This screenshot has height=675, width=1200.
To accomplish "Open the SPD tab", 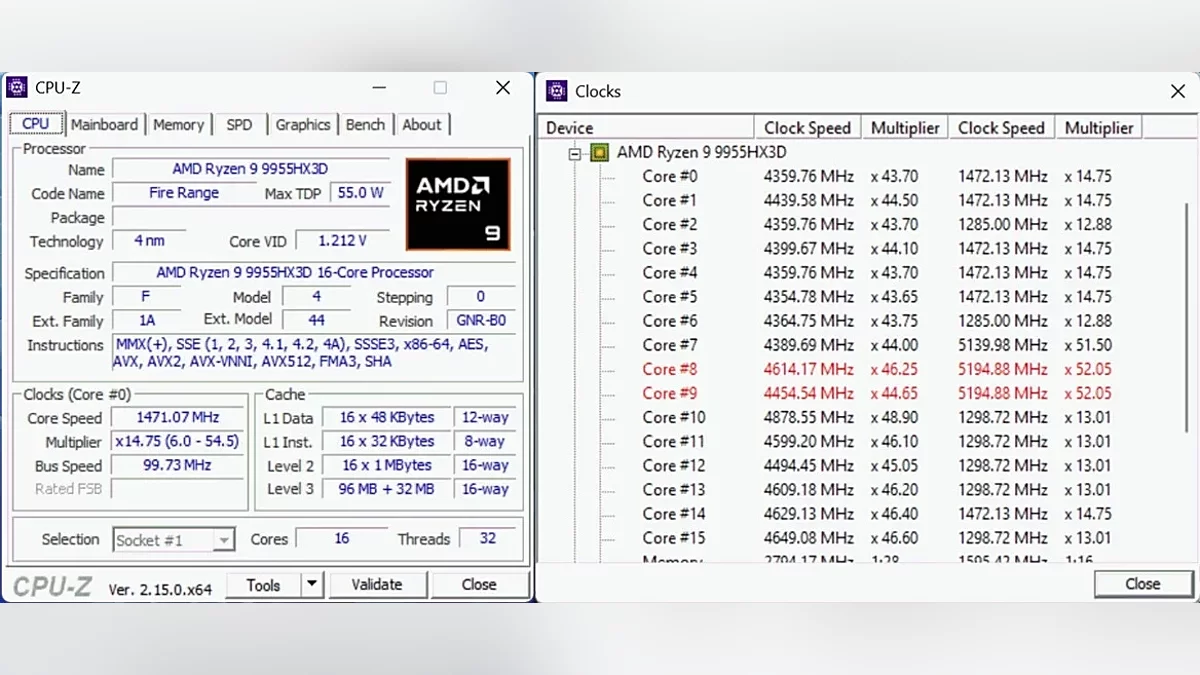I will [239, 125].
